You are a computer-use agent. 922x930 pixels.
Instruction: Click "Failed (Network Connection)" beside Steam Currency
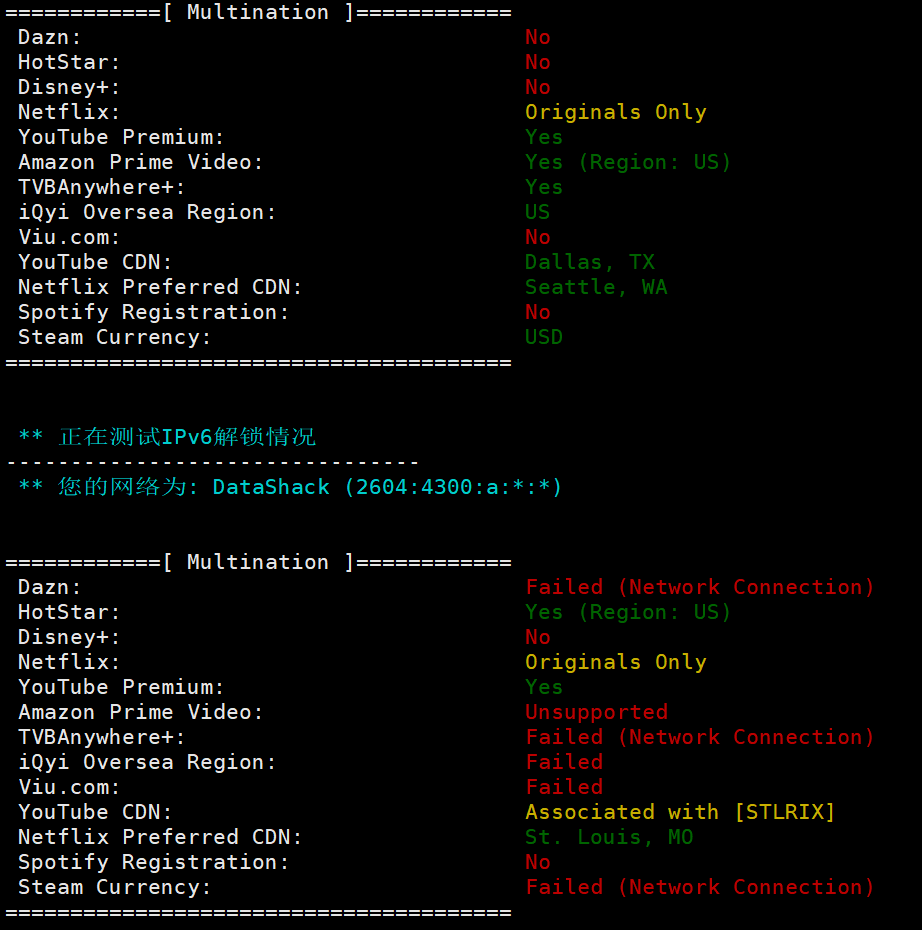coord(700,887)
